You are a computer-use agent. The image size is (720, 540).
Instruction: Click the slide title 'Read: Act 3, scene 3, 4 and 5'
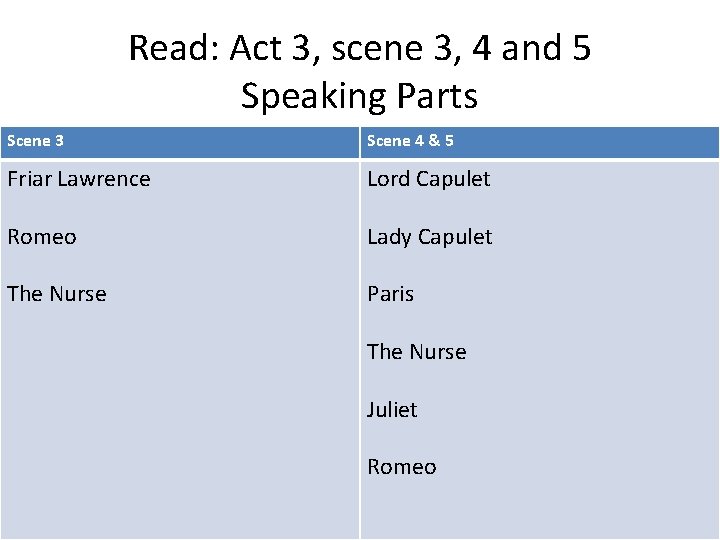[360, 48]
